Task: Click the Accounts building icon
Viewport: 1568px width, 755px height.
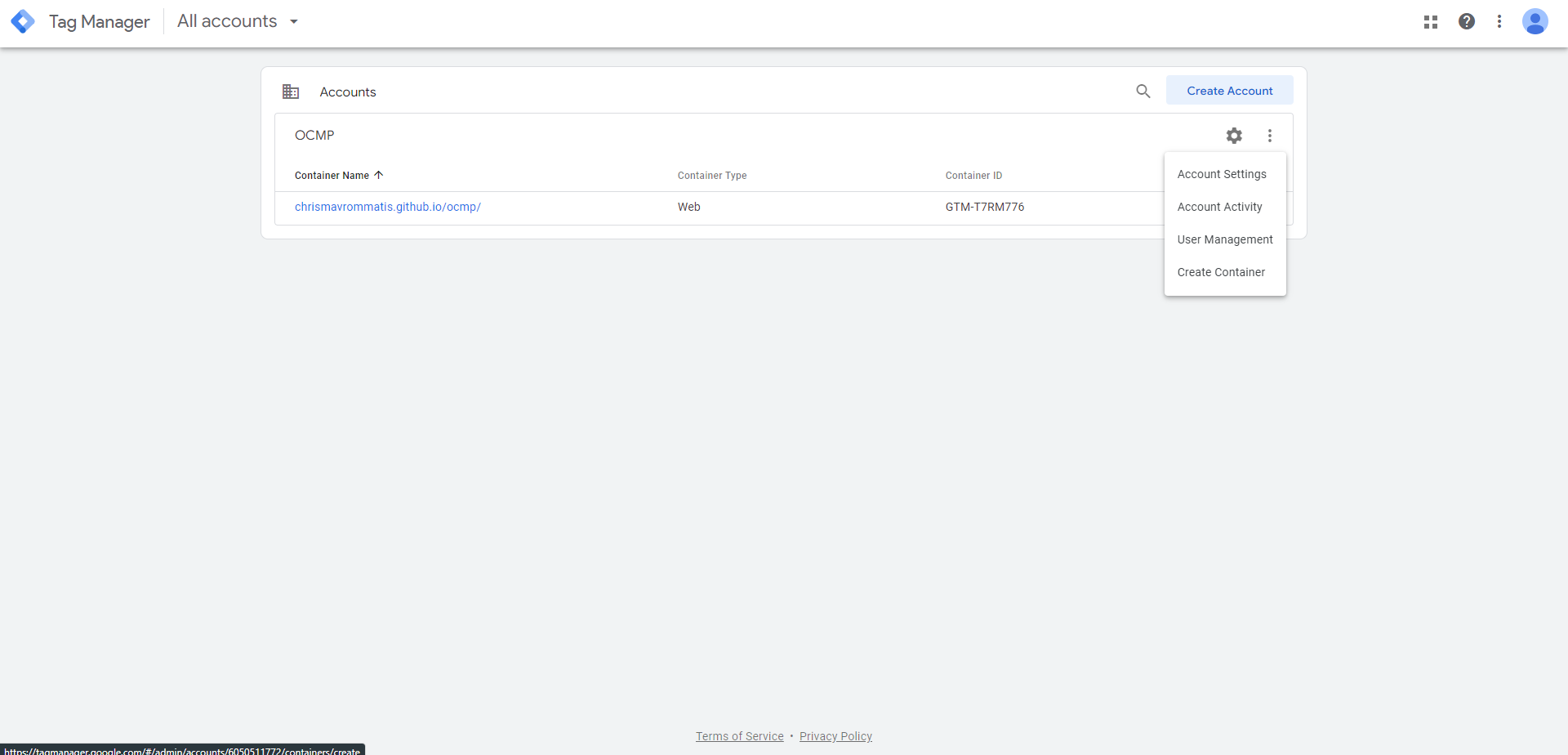Action: (291, 92)
